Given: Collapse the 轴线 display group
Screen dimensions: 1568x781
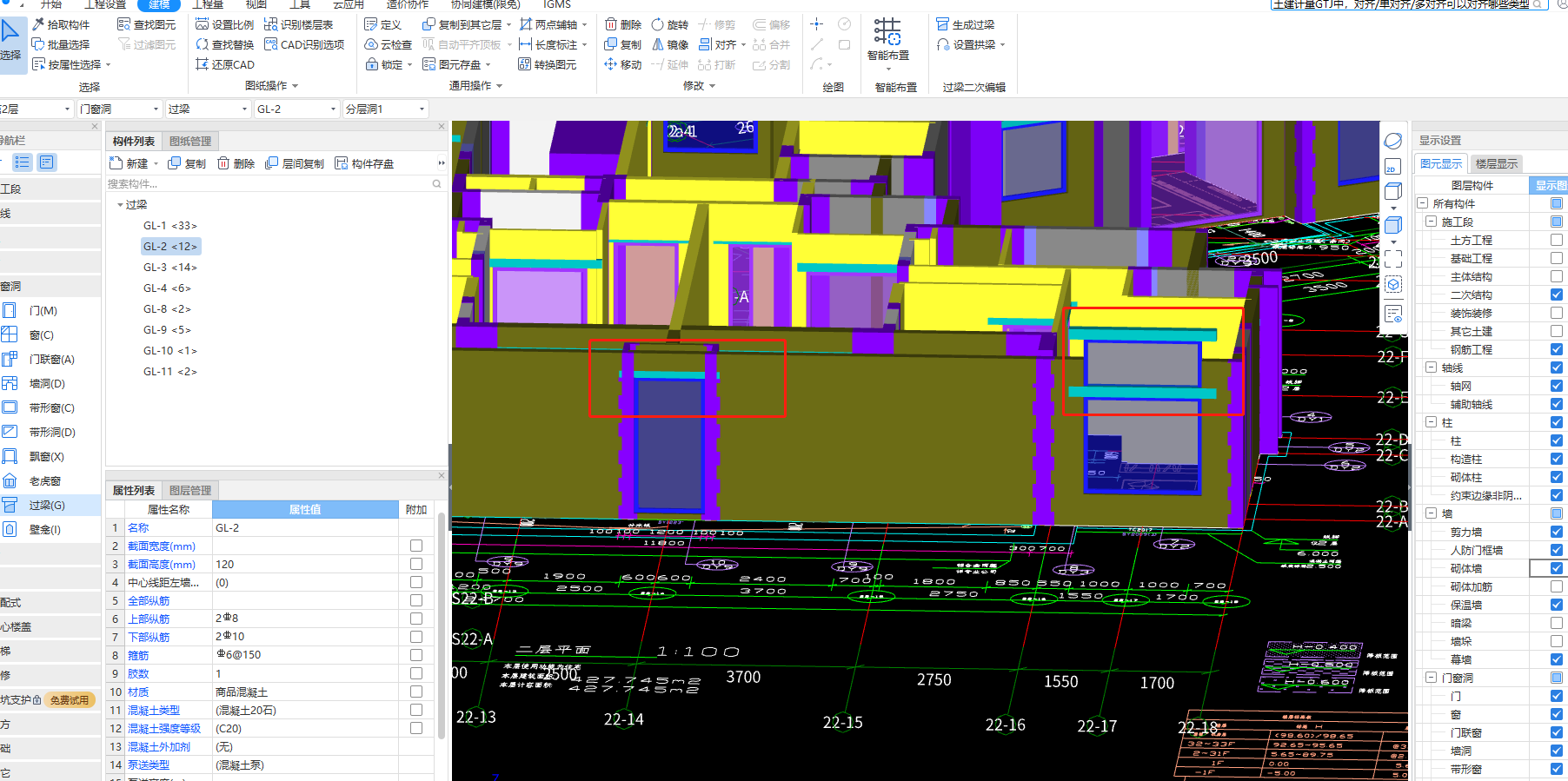Looking at the screenshot, I should tap(1431, 367).
